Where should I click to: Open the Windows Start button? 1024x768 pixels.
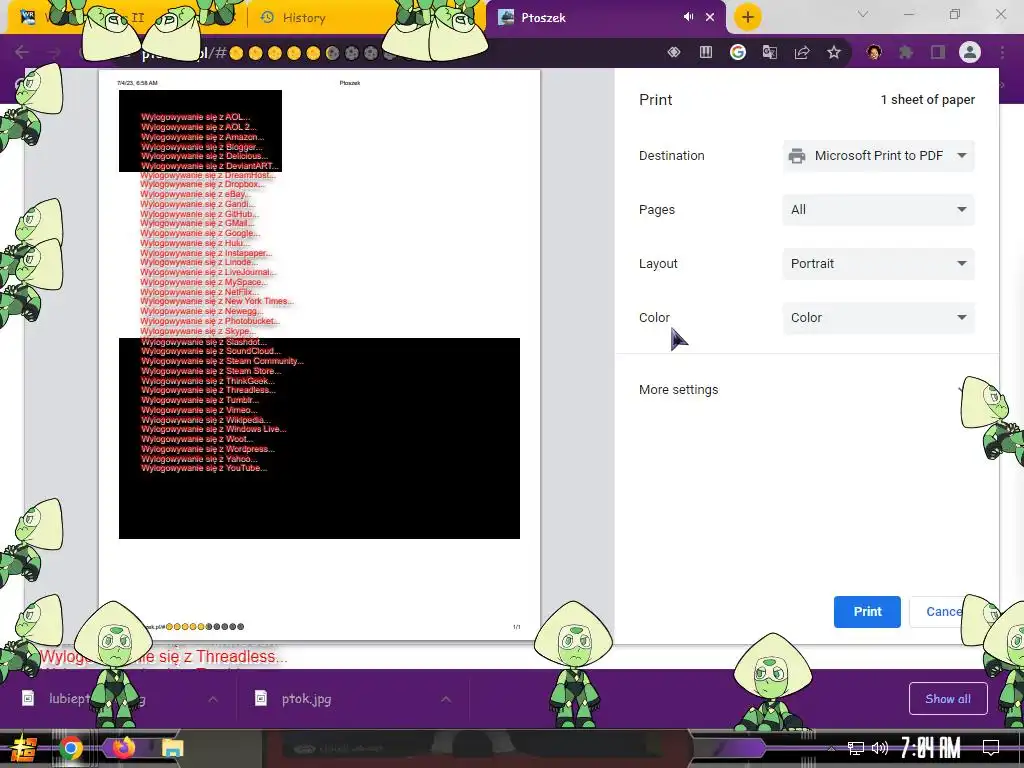pyautogui.click(x=23, y=748)
